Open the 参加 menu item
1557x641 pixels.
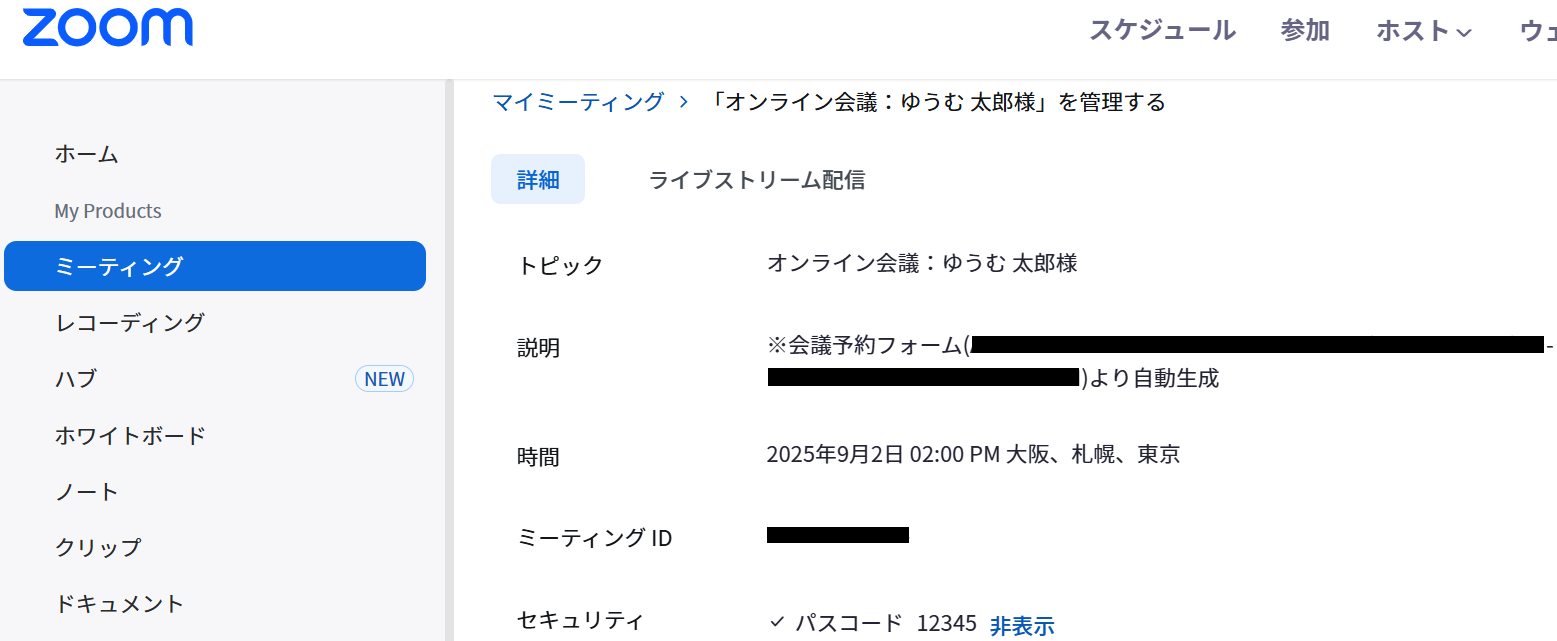tap(1305, 30)
